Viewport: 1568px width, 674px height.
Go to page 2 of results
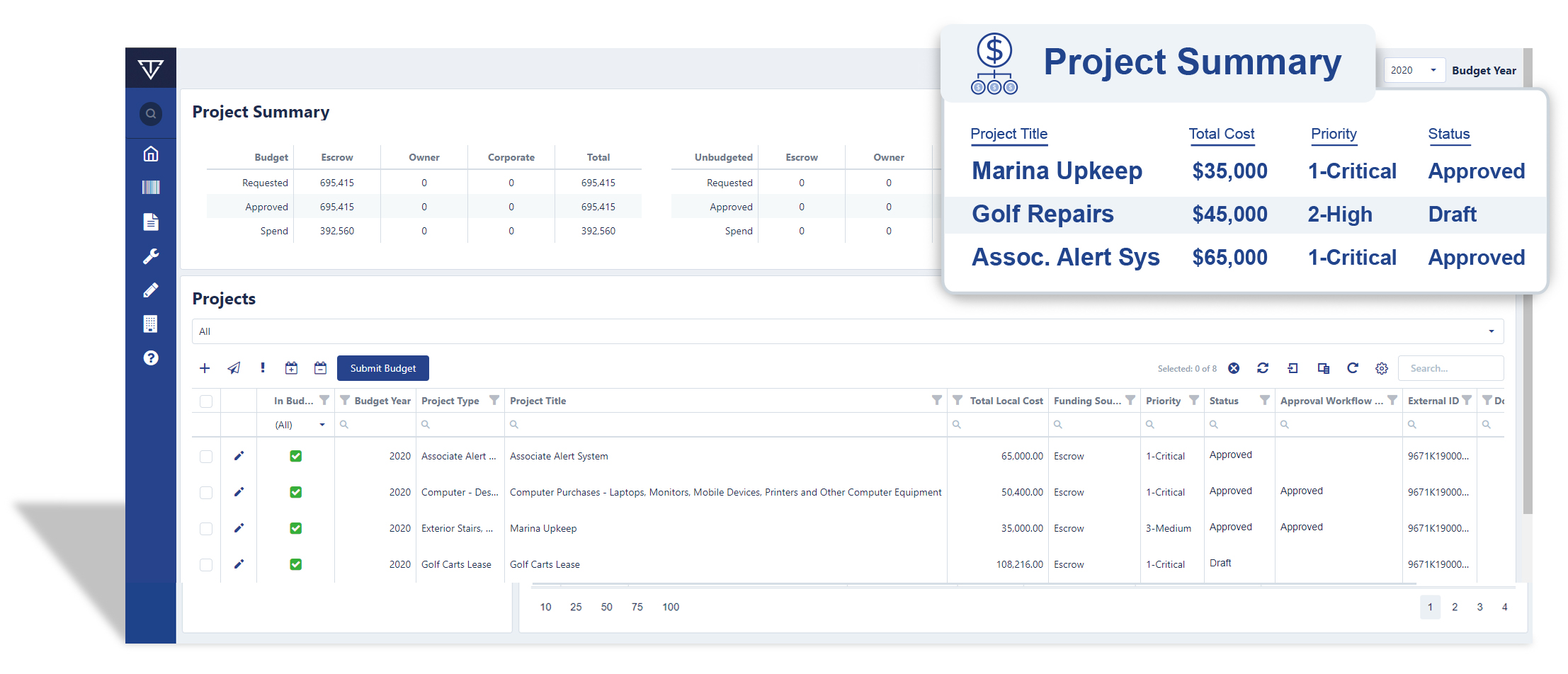pyautogui.click(x=1455, y=607)
